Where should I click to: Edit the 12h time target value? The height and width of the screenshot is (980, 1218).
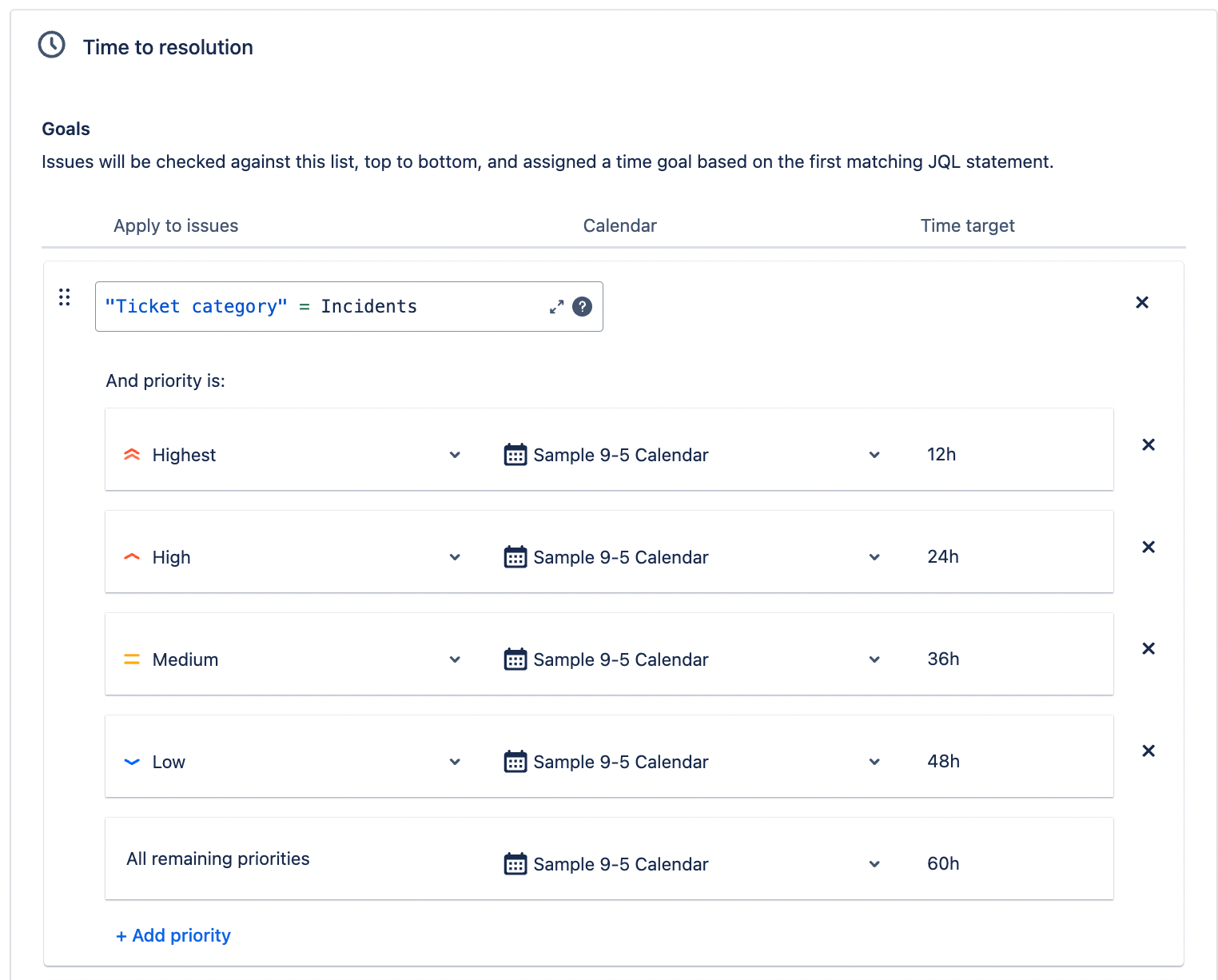941,454
